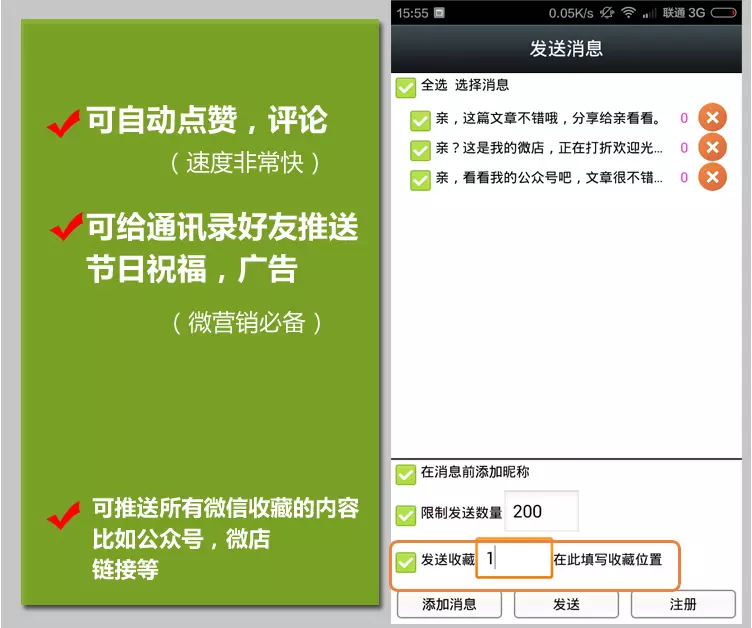Uncheck the 这篇文章不错哦 message checkbox

(x=420, y=120)
